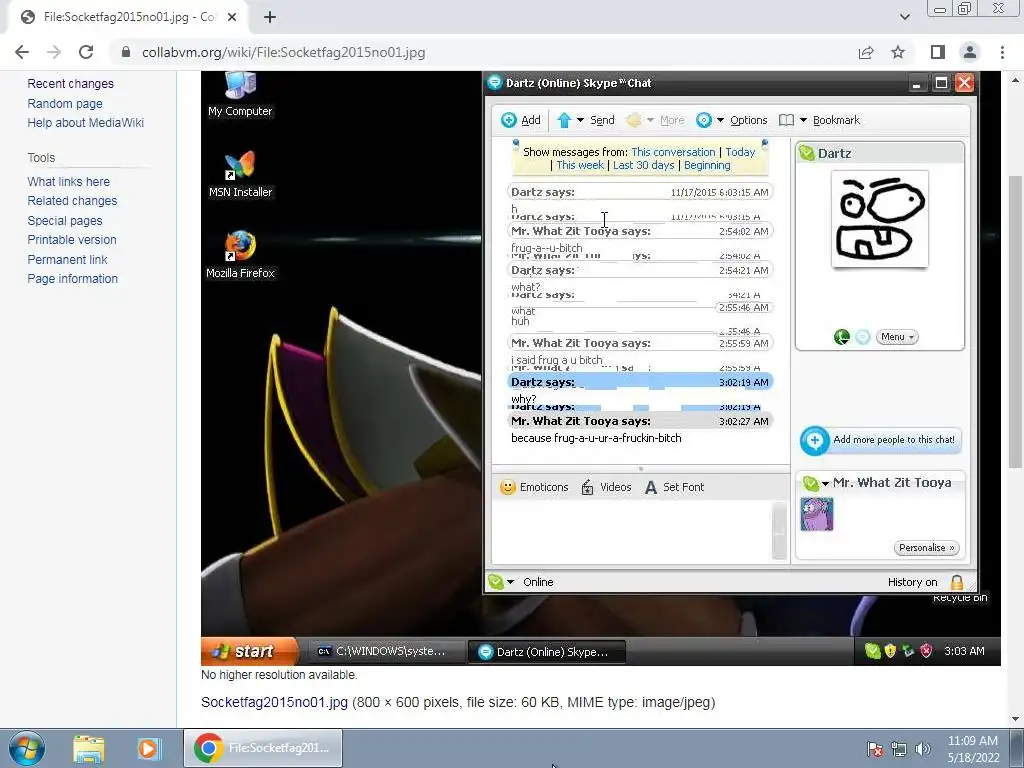The height and width of the screenshot is (768, 1024).
Task: Open Windows Explorer from taskbar
Action: (x=89, y=749)
